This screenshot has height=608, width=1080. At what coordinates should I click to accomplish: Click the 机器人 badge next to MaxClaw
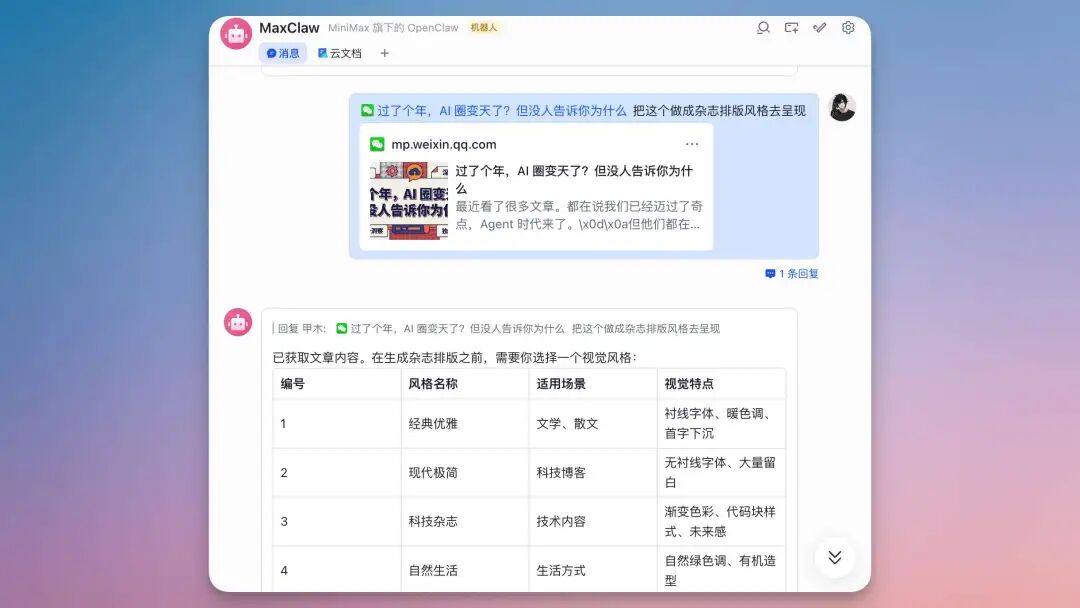point(483,28)
